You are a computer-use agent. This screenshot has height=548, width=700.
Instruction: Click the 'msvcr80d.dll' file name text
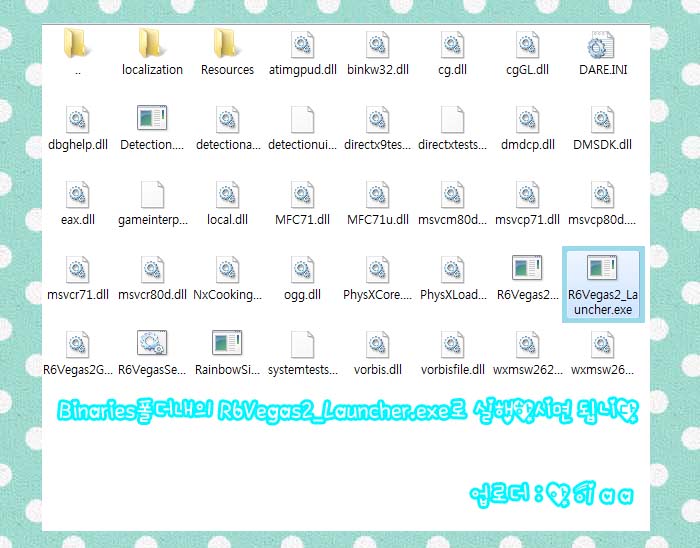(x=152, y=295)
